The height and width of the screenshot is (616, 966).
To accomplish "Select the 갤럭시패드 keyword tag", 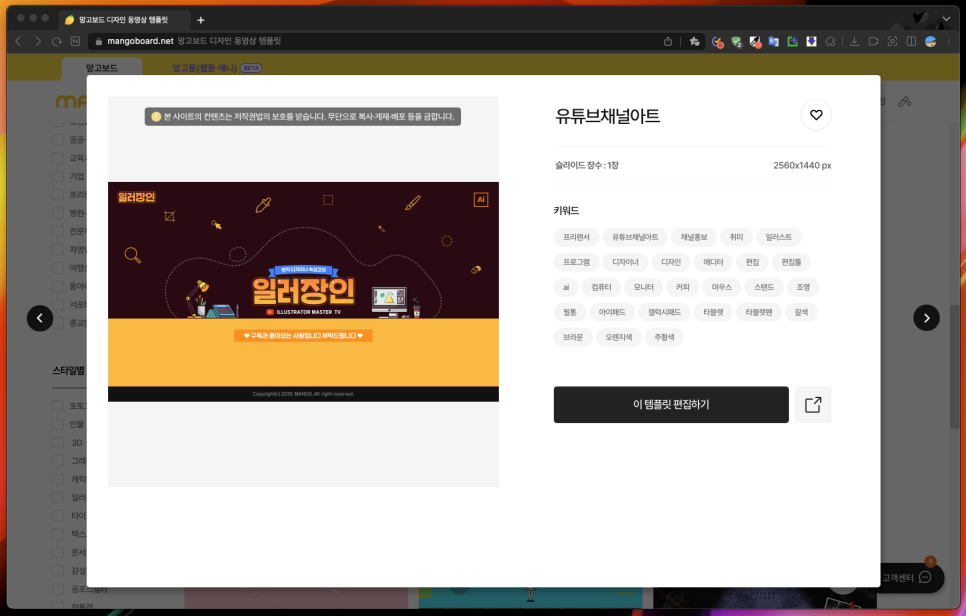I will click(x=664, y=312).
